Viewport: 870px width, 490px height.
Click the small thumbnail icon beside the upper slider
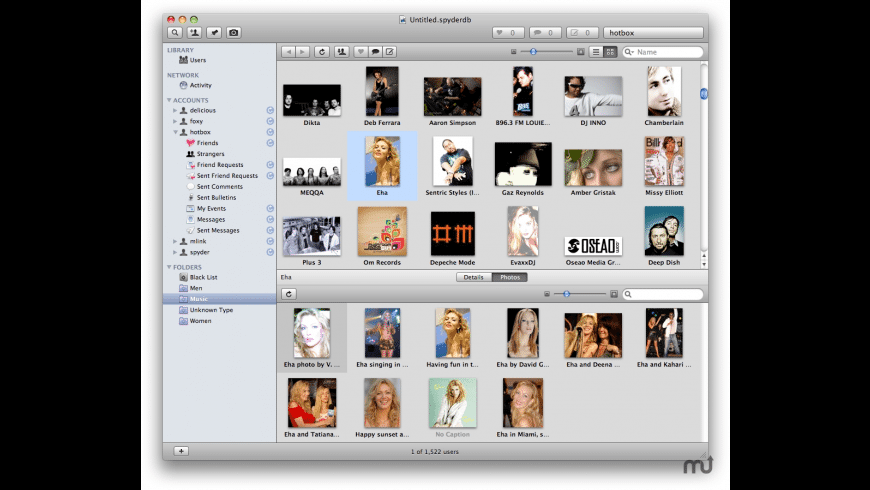click(514, 52)
